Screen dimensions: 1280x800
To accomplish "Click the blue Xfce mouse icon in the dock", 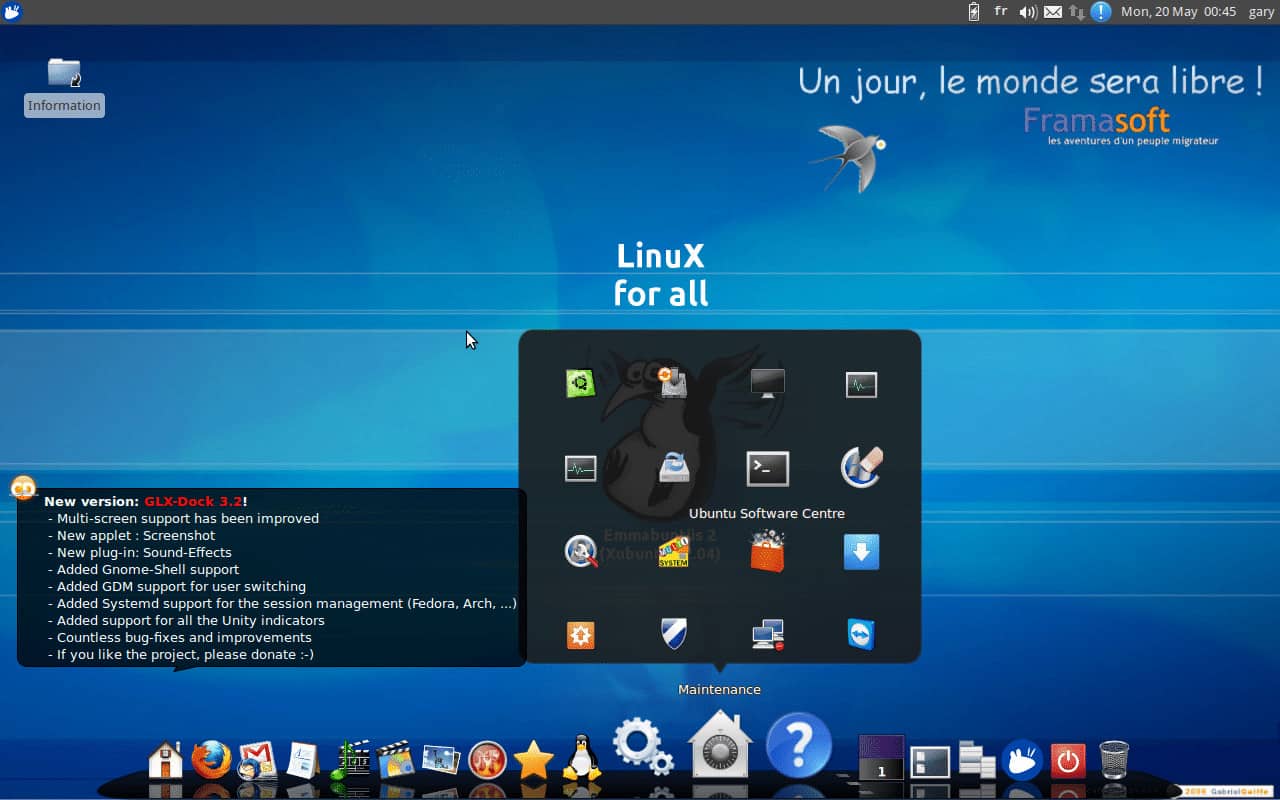I will [x=1022, y=760].
